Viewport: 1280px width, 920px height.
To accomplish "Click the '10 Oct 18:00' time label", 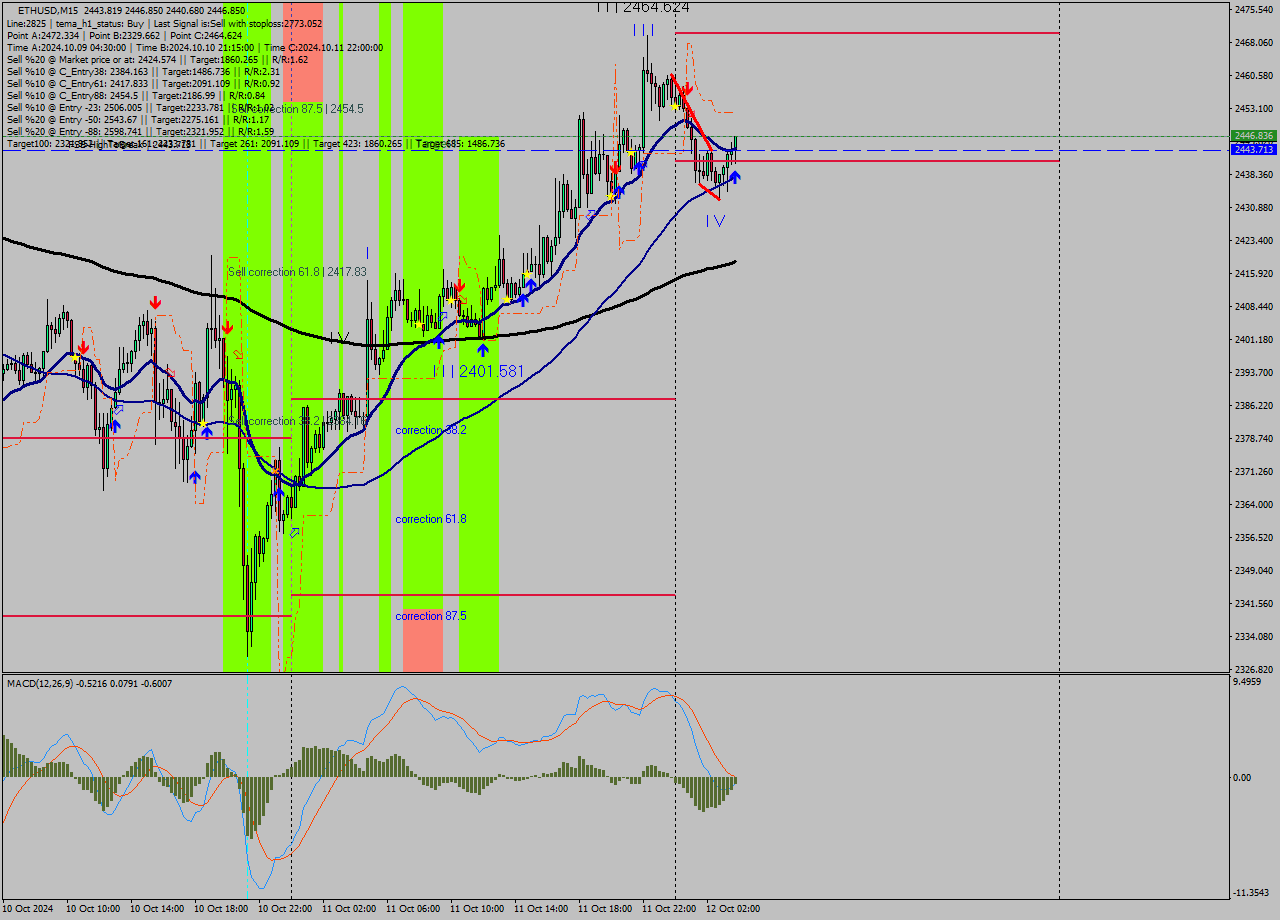I will point(221,909).
